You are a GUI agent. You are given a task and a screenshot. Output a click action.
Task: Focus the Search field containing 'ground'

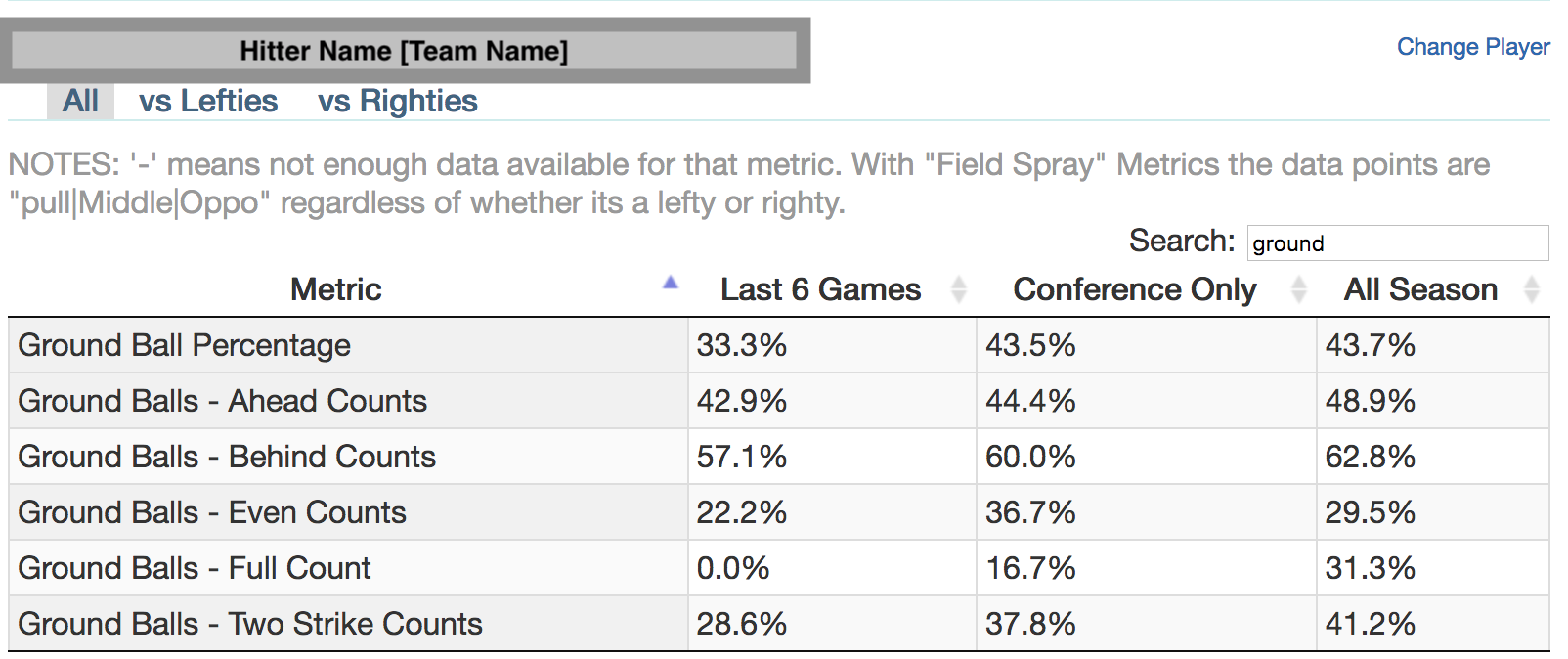pyautogui.click(x=1398, y=242)
